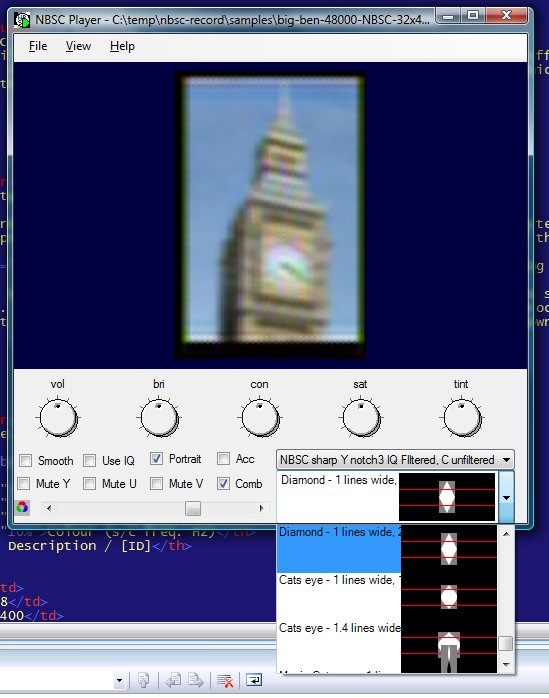Open the View menu
Image resolution: width=549 pixels, height=698 pixels.
(78, 46)
